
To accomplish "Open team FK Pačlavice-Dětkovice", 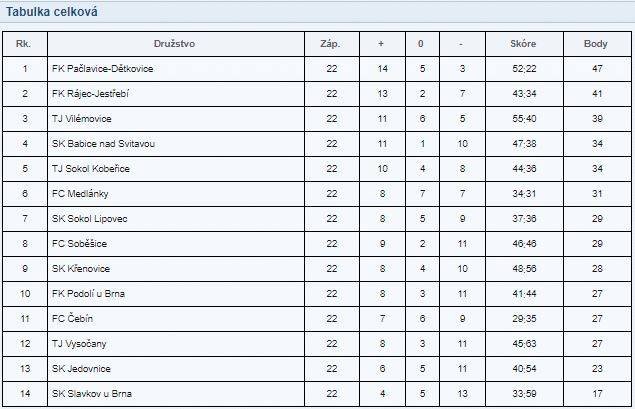I will [102, 68].
